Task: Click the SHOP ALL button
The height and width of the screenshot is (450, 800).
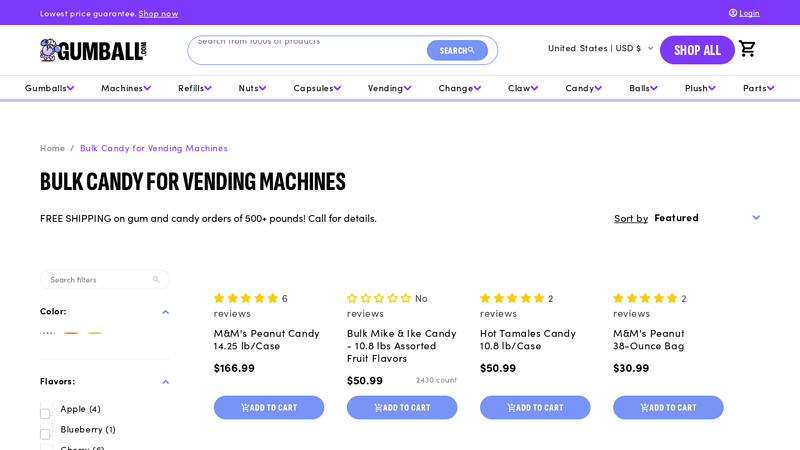Action: (x=697, y=50)
